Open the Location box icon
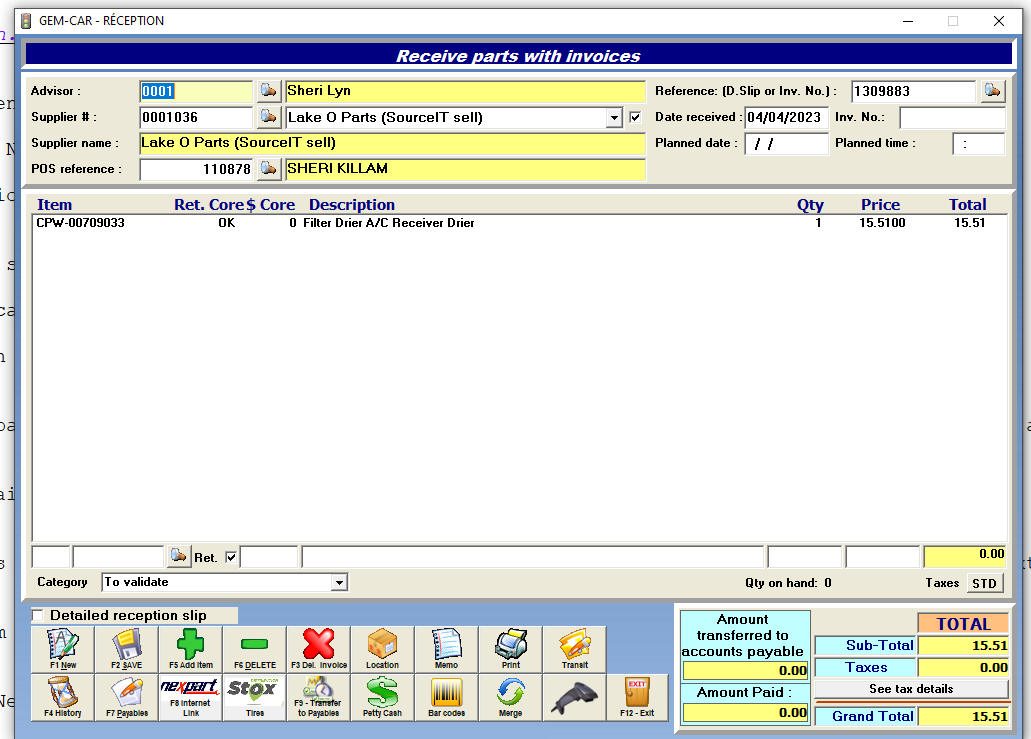The width and height of the screenshot is (1031, 739). click(x=382, y=649)
